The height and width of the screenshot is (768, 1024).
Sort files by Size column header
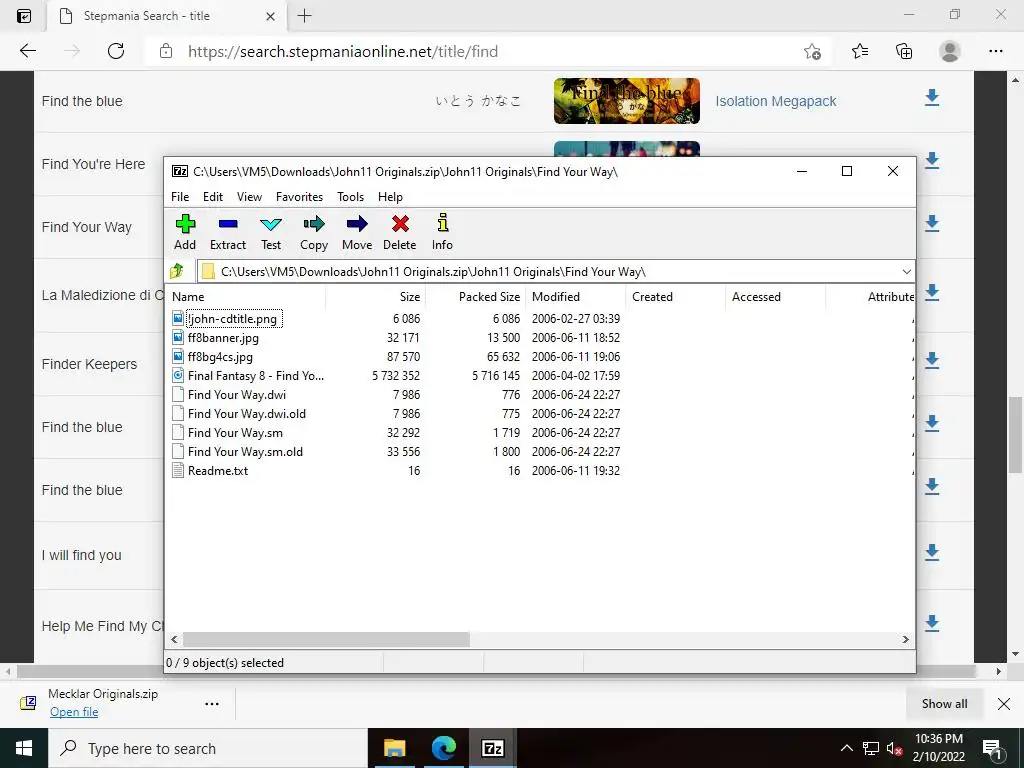[376, 296]
